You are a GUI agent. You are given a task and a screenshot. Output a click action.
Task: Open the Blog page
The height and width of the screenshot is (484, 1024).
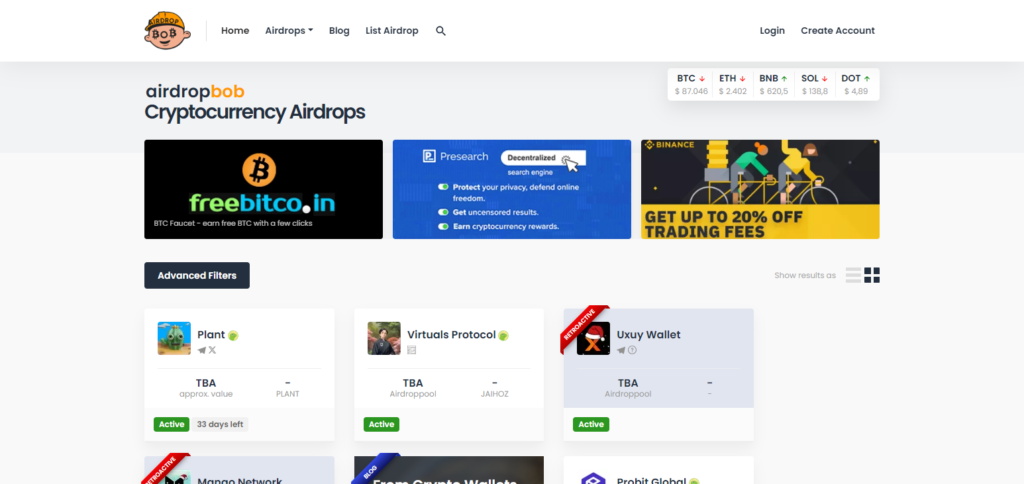(339, 31)
